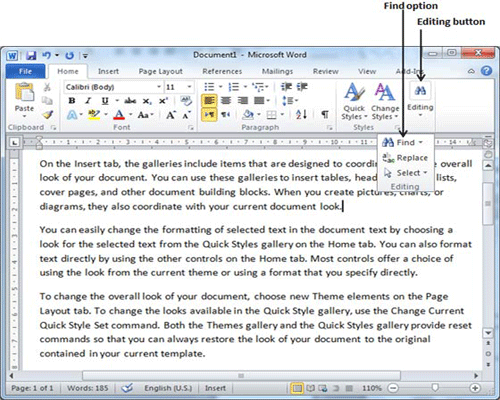Viewport: 500px width, 400px height.
Task: Choose Replace from the Editing menu
Action: [x=405, y=158]
